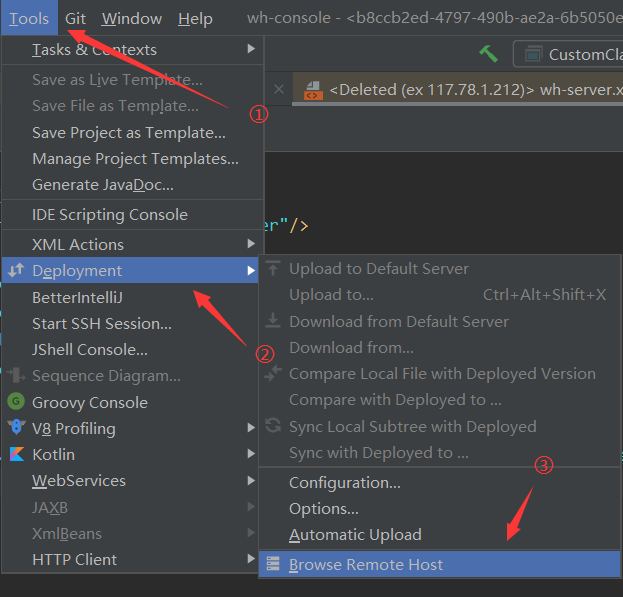This screenshot has width=623, height=597.
Task: Choose Compare Local File with Deployed Version
Action: (442, 374)
